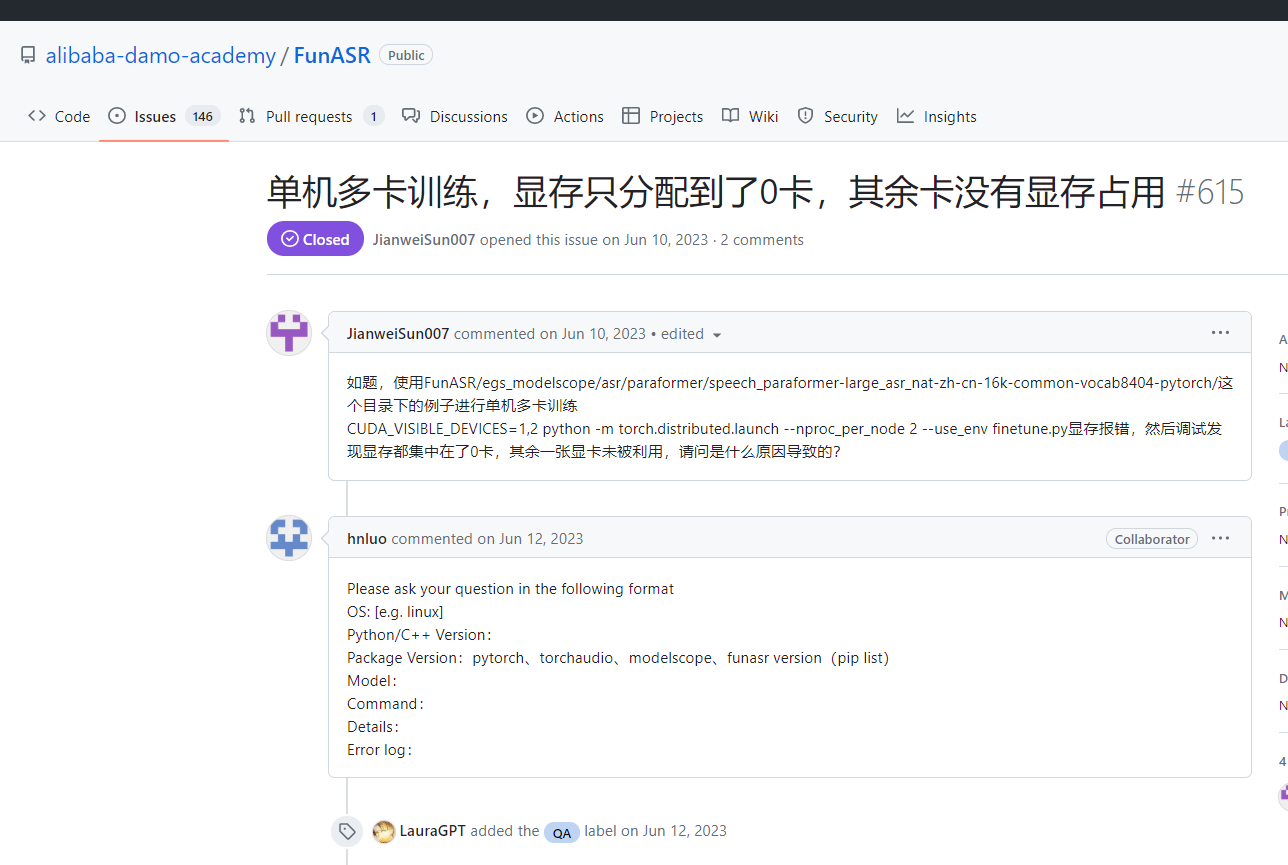Click the Issues counter badge showing 146
Viewport: 1288px width, 865px height.
(x=203, y=116)
